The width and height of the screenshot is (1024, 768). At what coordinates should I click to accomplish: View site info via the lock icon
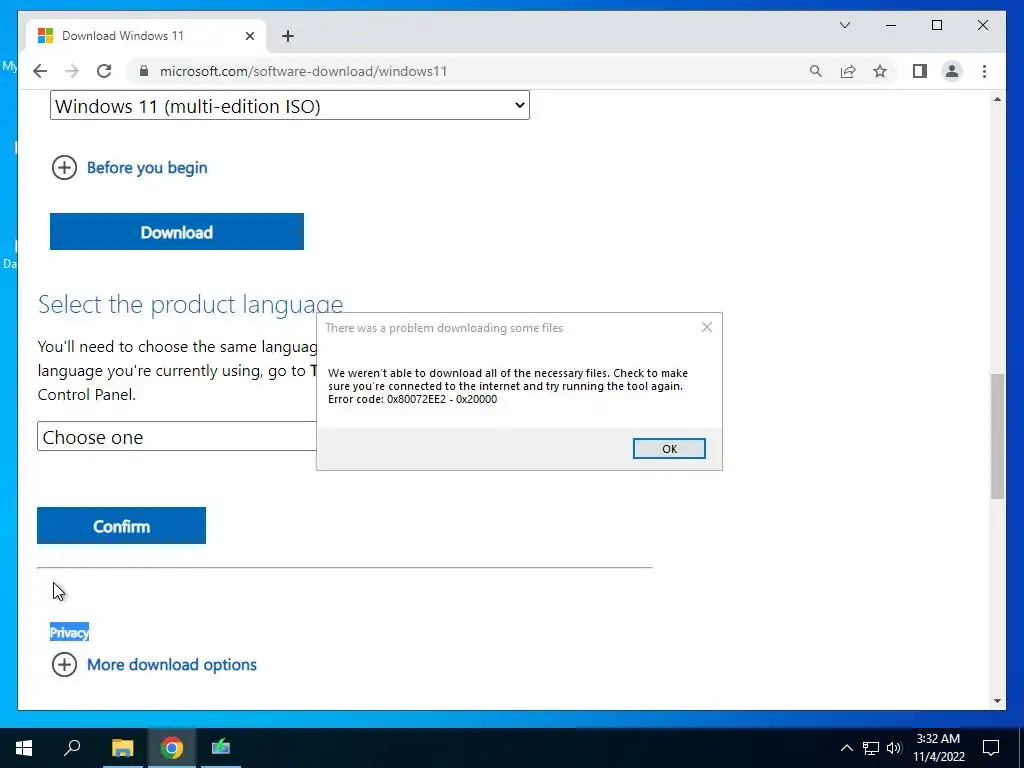tap(144, 71)
